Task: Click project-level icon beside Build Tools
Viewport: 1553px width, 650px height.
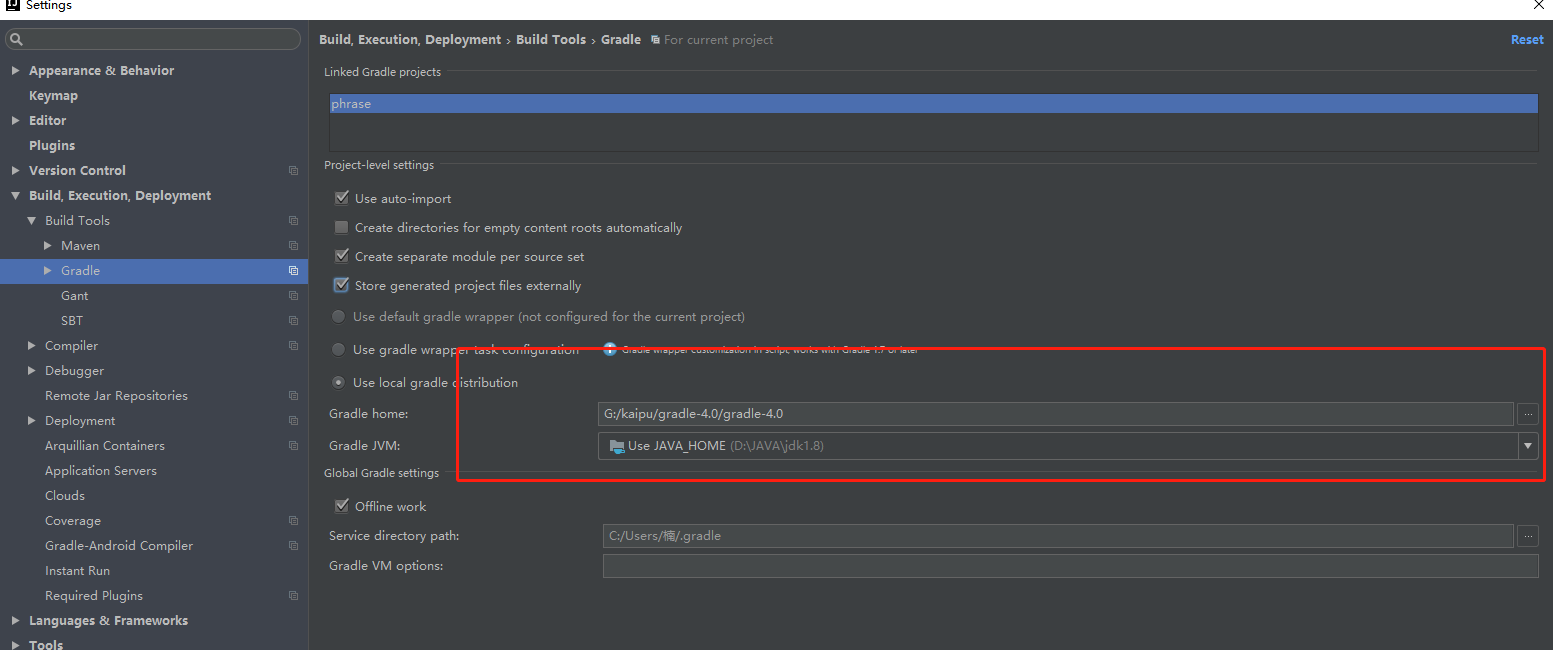Action: pyautogui.click(x=293, y=221)
